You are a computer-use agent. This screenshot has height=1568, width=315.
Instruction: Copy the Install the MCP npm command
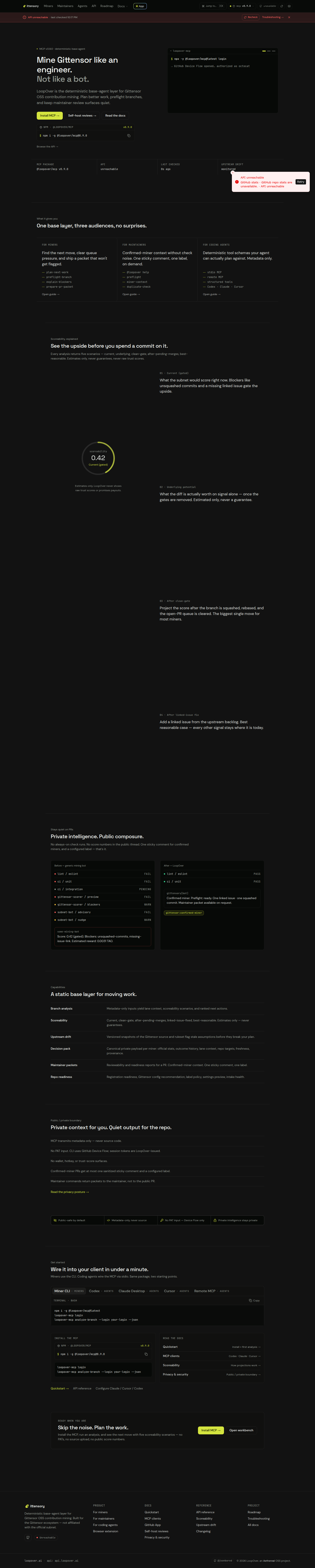click(146, 1354)
